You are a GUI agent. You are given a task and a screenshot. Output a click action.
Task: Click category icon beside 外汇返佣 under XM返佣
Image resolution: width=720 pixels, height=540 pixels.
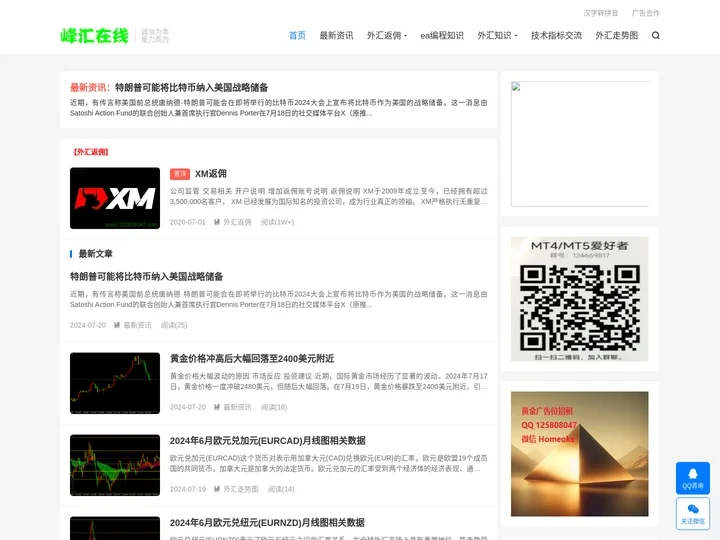[x=217, y=222]
